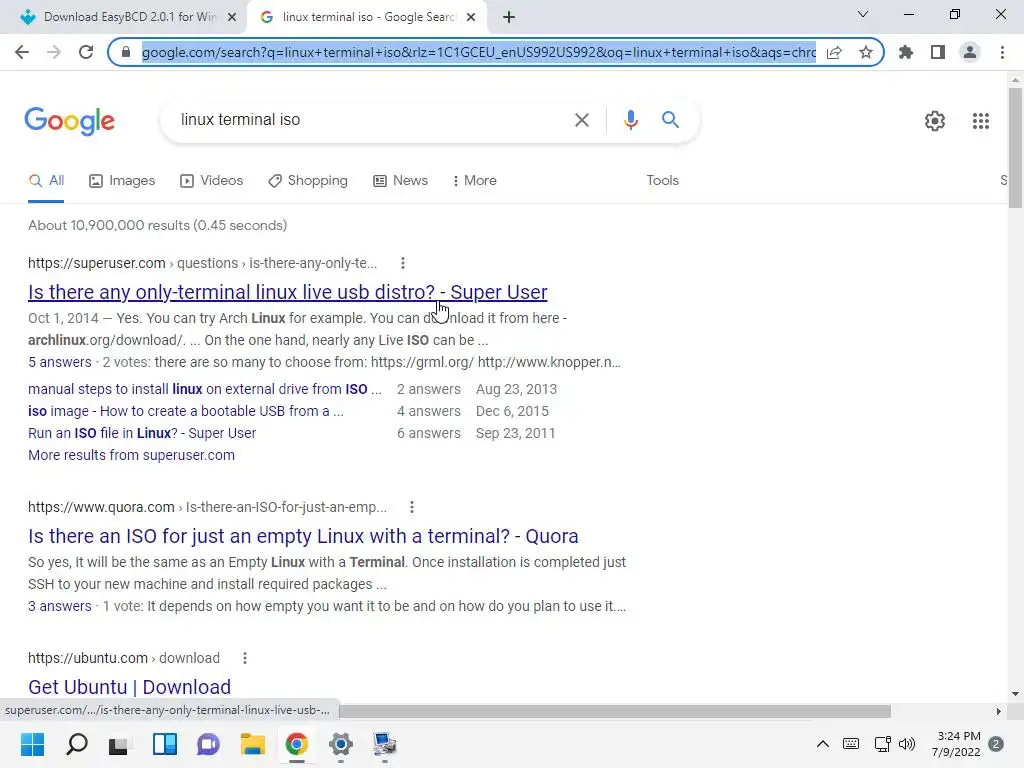Go back to the previous page
Image resolution: width=1024 pixels, height=768 pixels.
[x=22, y=52]
